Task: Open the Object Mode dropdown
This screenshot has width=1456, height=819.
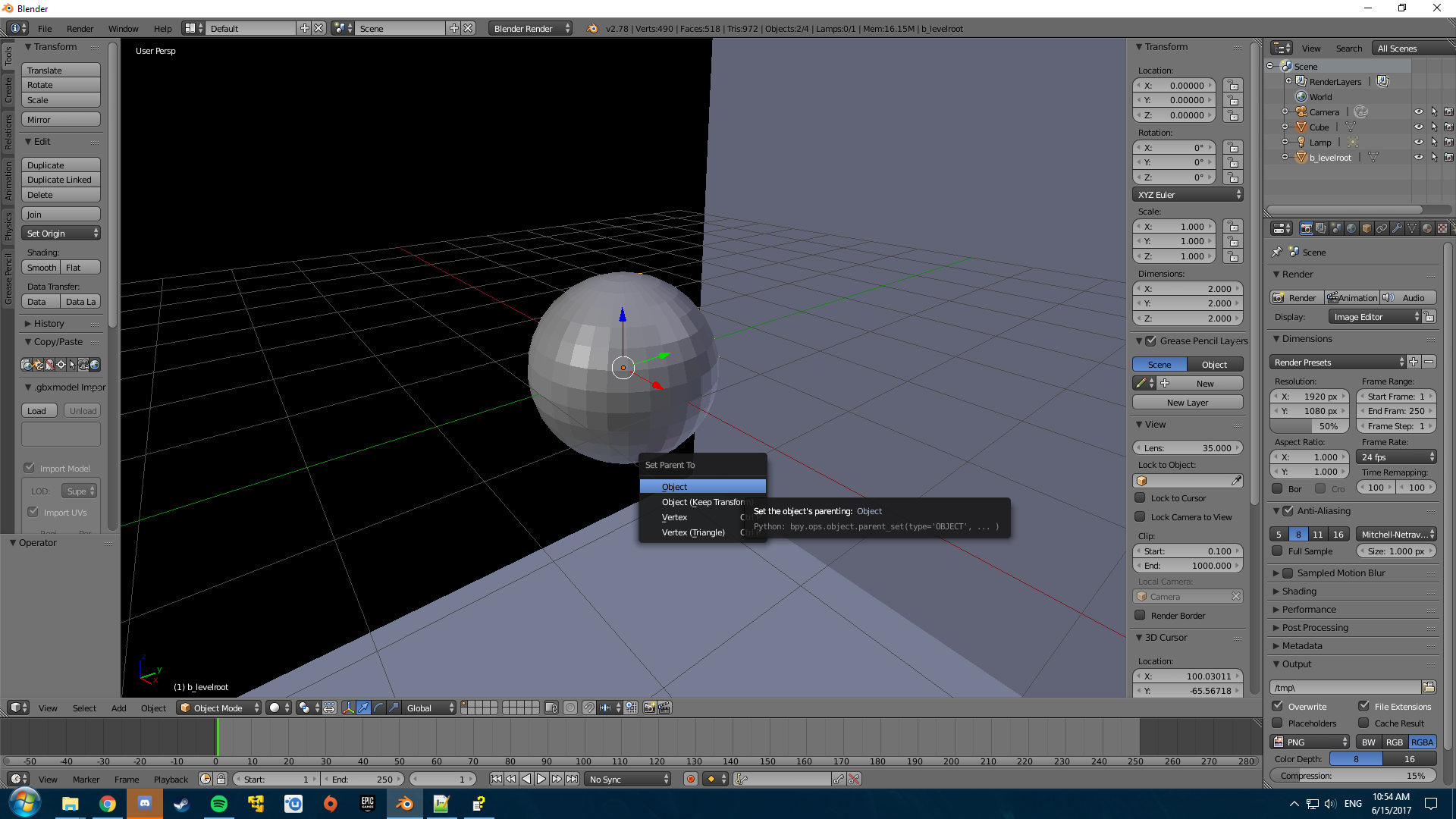Action: [218, 708]
